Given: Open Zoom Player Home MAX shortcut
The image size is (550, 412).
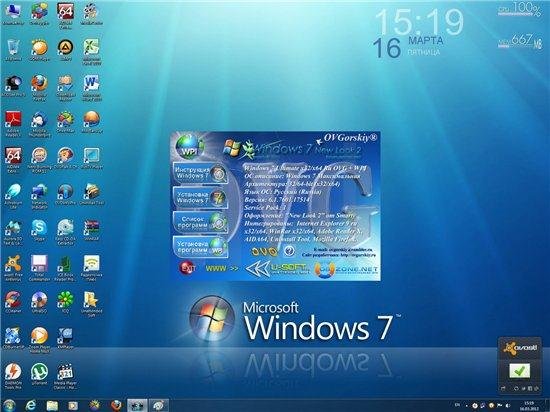Looking at the screenshot, I should [39, 339].
